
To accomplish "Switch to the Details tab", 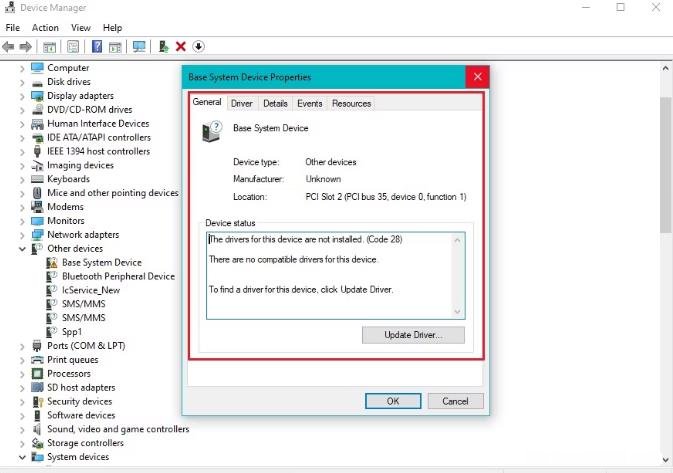I will pos(275,103).
